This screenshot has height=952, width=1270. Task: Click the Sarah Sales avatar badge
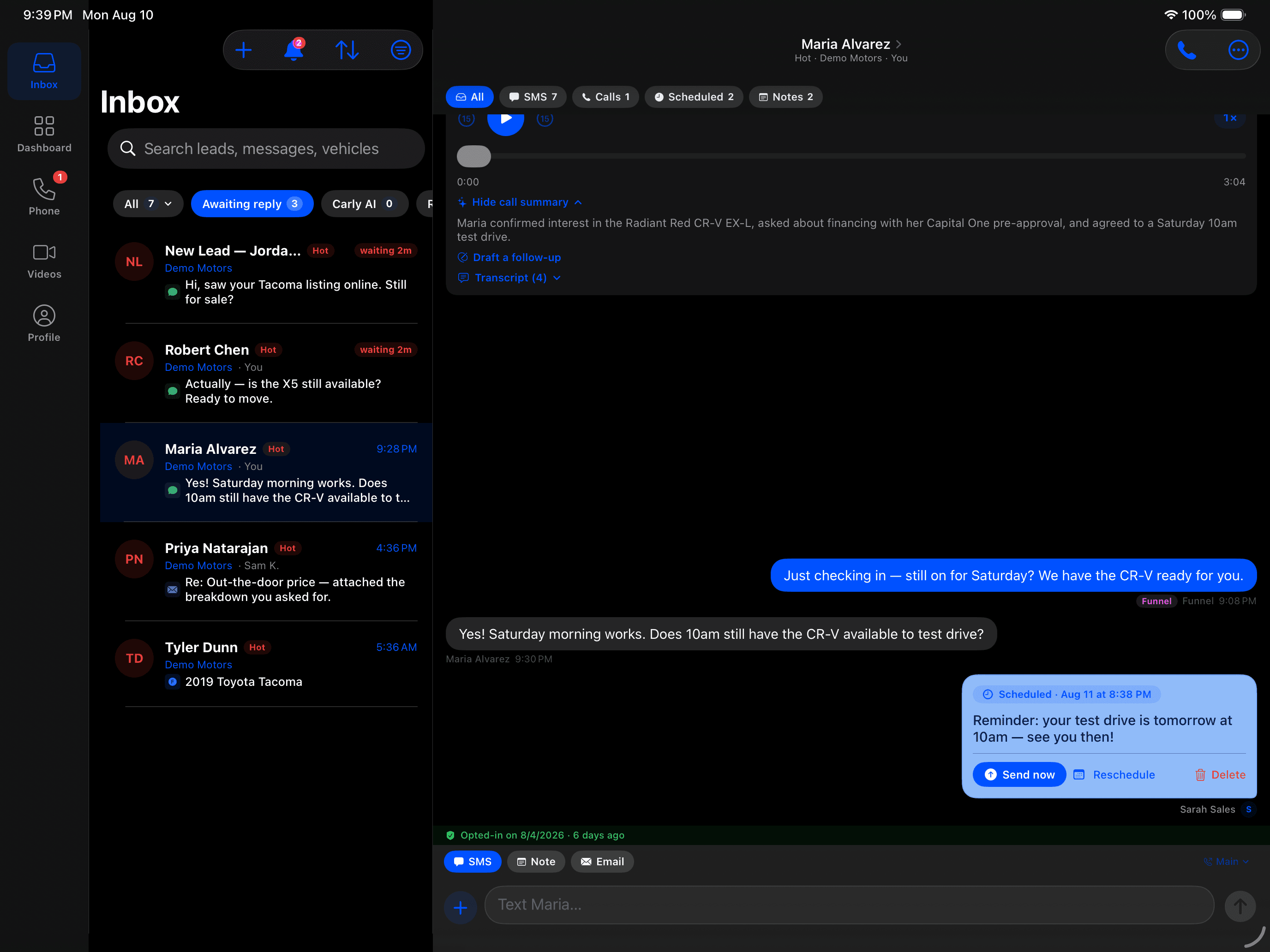tap(1248, 809)
